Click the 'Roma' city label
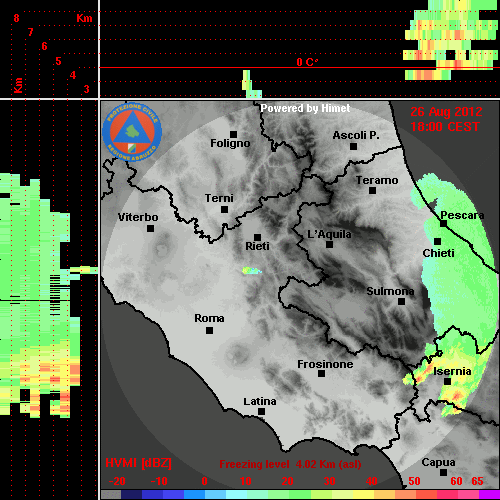This screenshot has width=500, height=500. click(x=209, y=318)
